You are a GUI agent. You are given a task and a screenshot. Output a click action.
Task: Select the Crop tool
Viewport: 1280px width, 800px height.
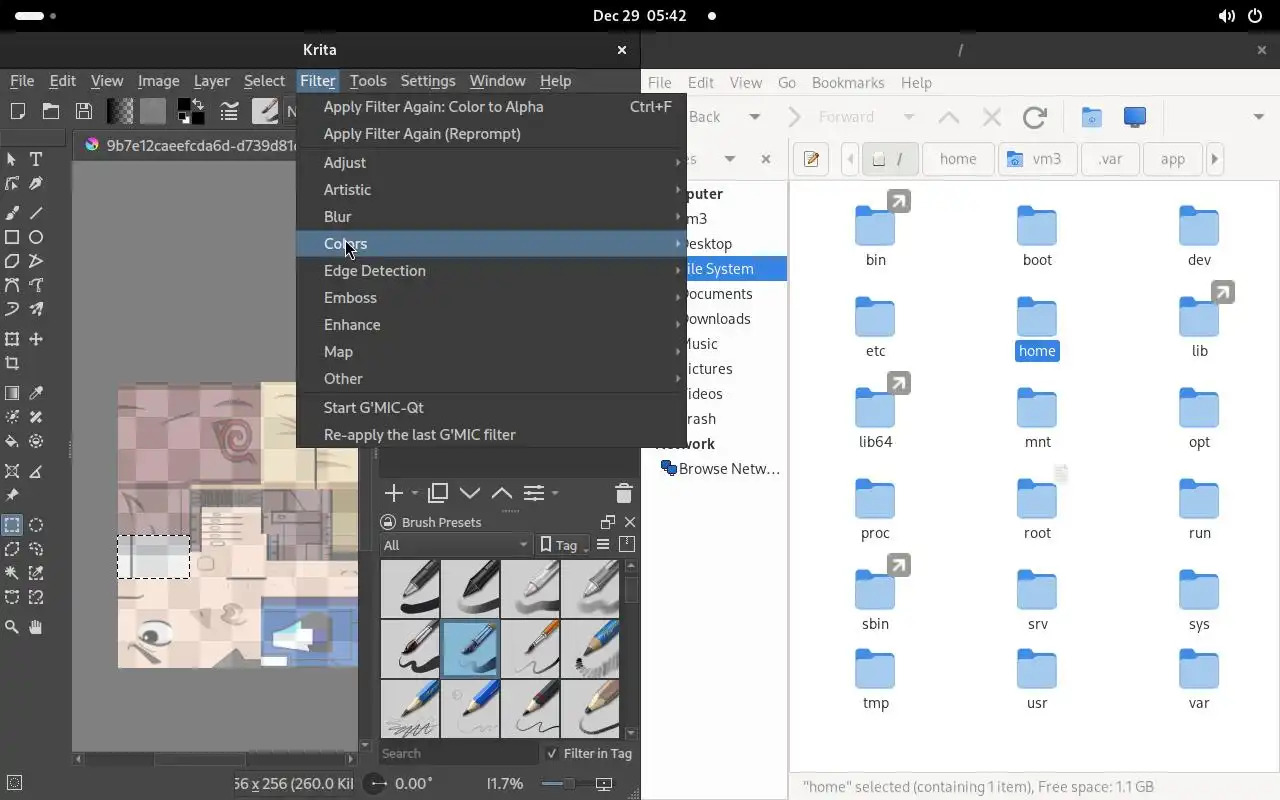[12, 364]
